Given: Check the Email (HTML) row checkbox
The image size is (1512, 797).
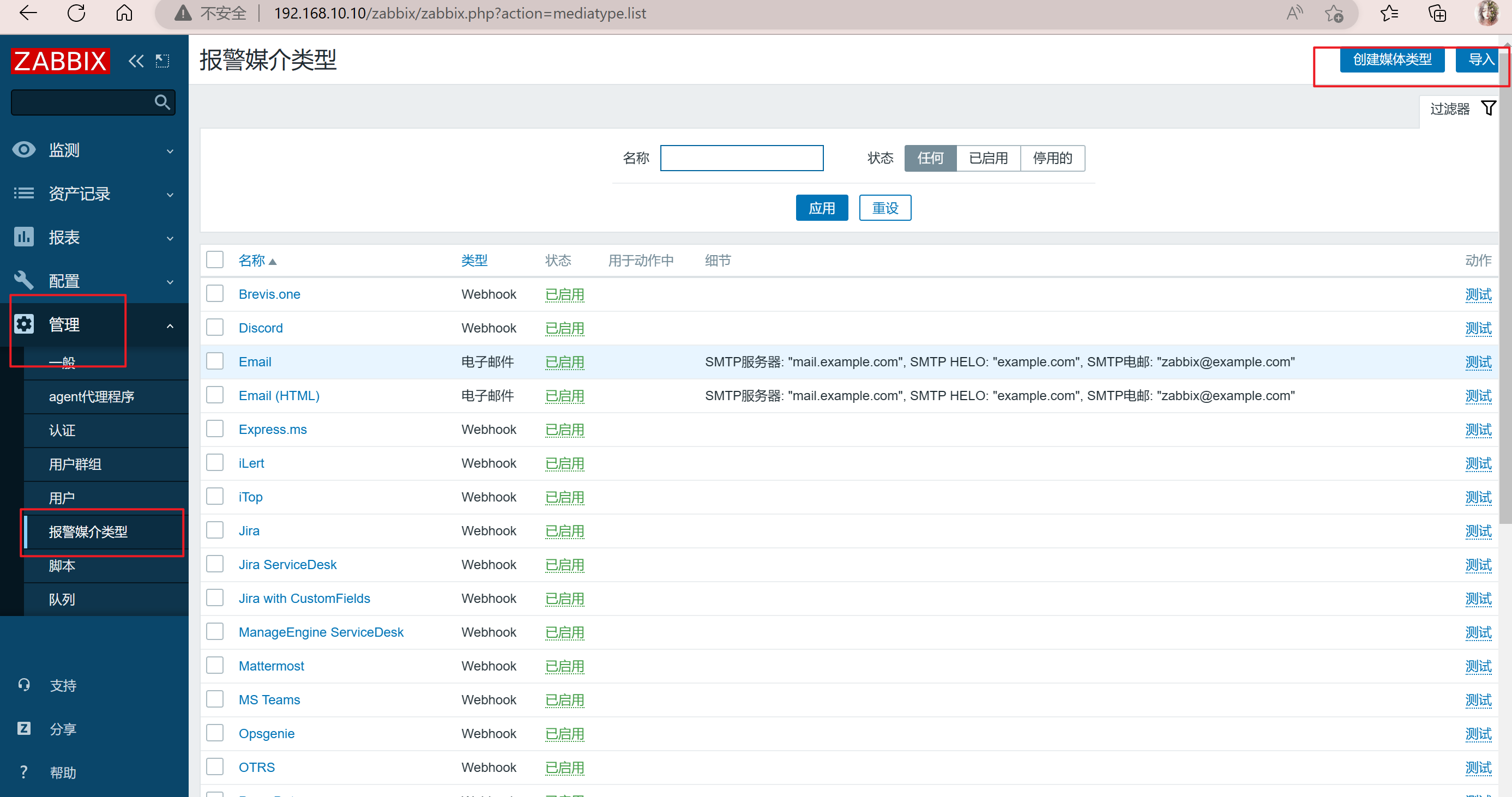Looking at the screenshot, I should point(215,395).
